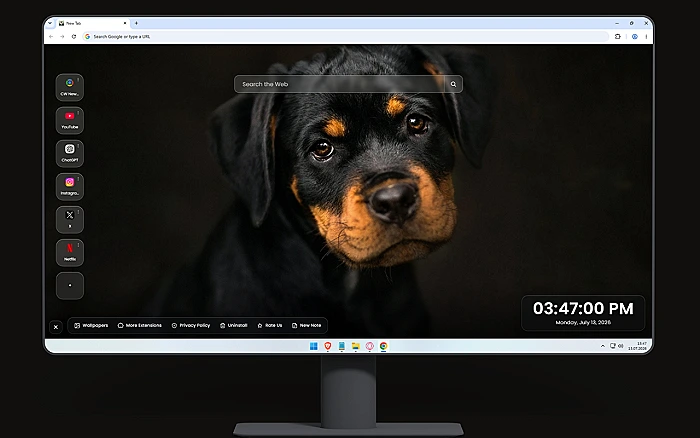Click the magnifier icon in Search the Web bar

pos(453,84)
